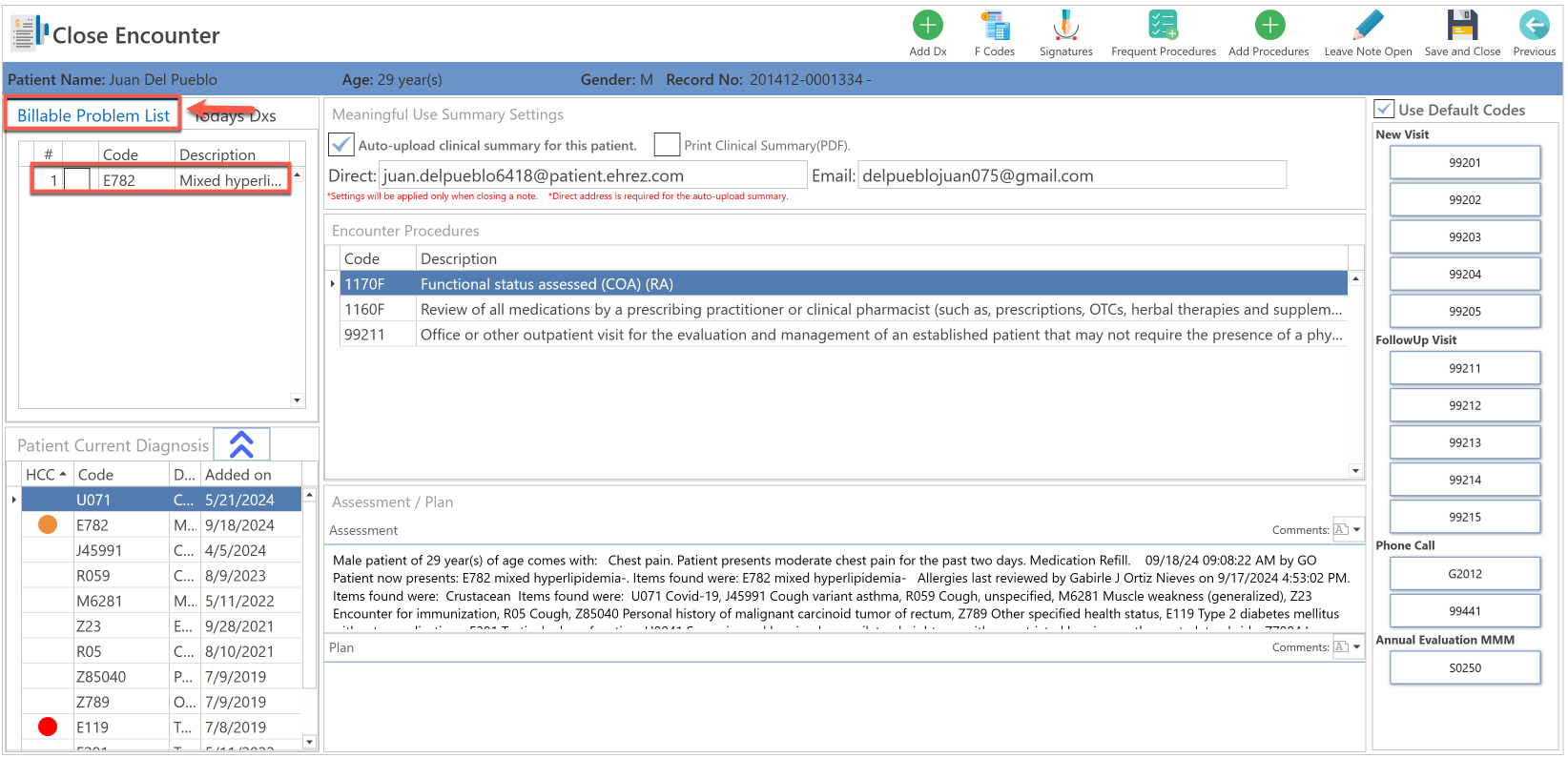The image size is (1568, 758).
Task: Select Annual Evaluation code S0250
Action: [x=1464, y=667]
